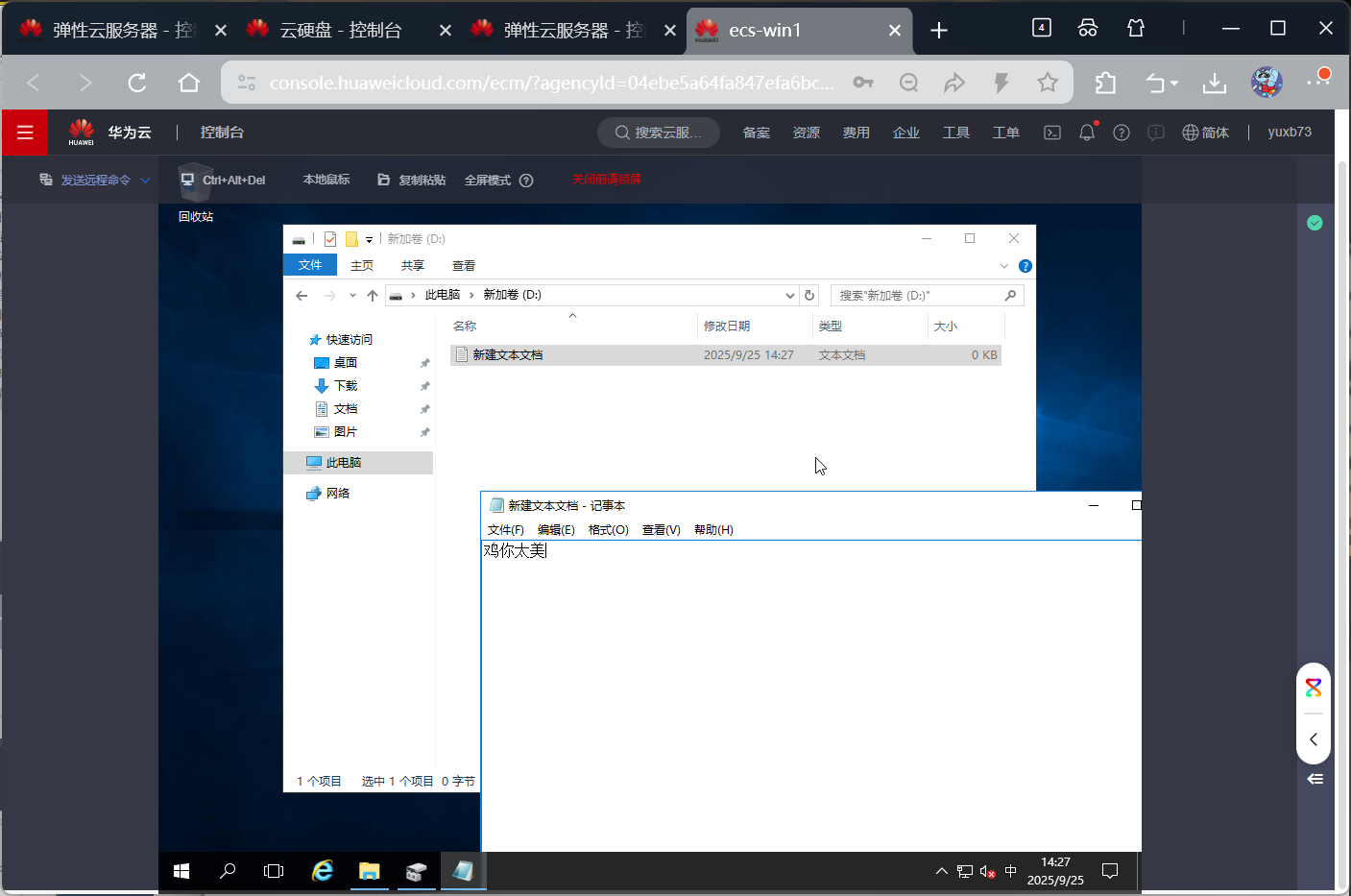
Task: Show hidden tray icons chevron
Action: (942, 871)
